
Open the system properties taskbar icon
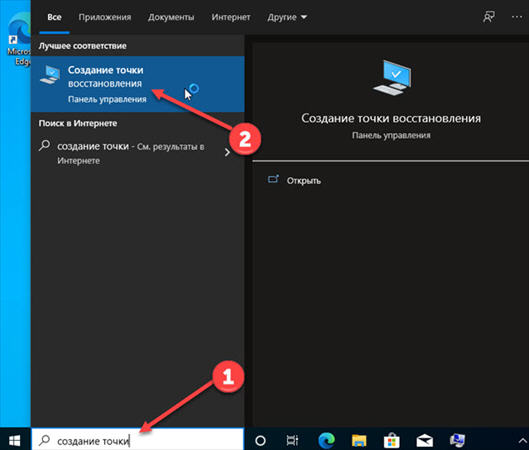(x=457, y=440)
